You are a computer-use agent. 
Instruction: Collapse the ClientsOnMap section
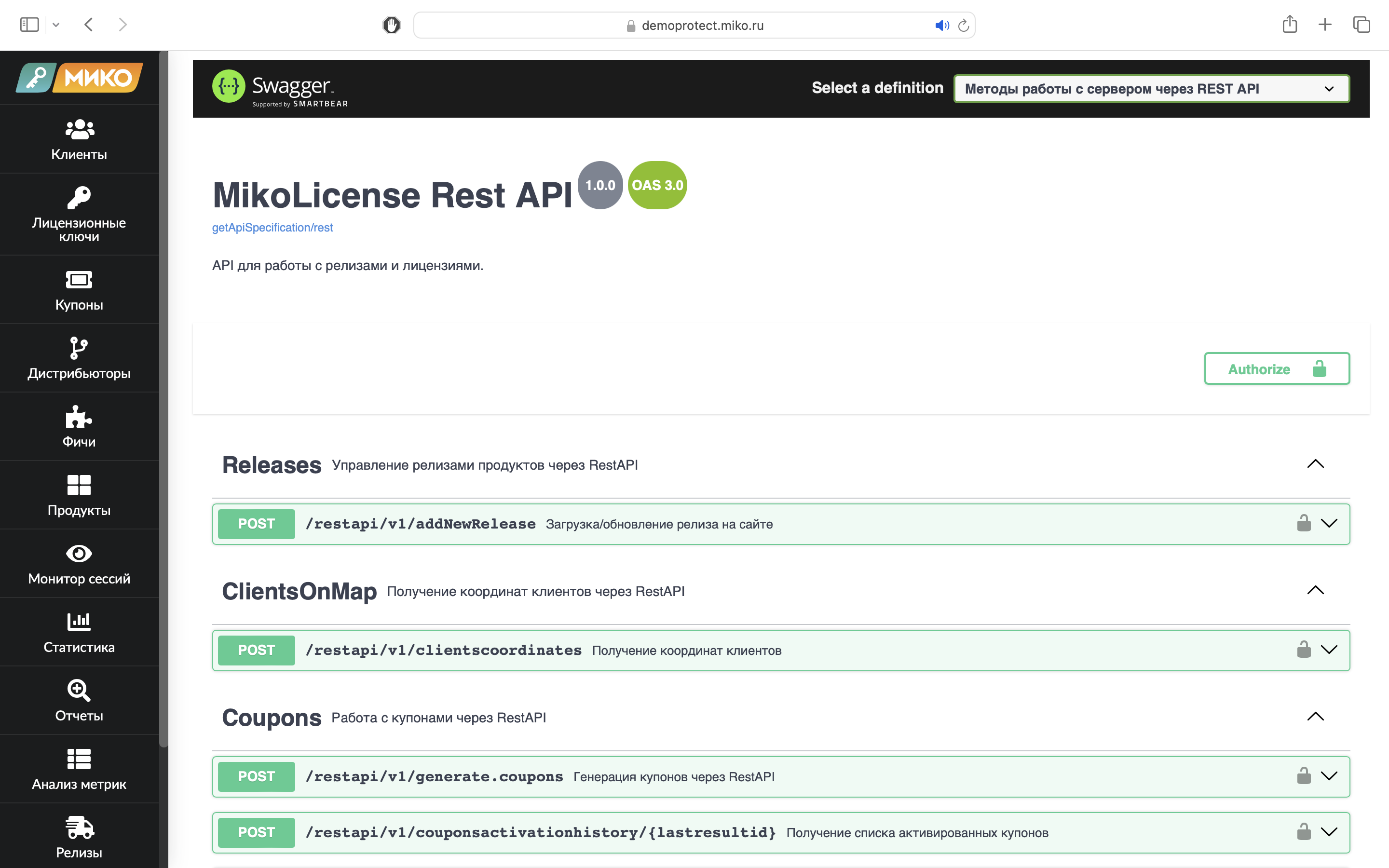[x=1315, y=590]
